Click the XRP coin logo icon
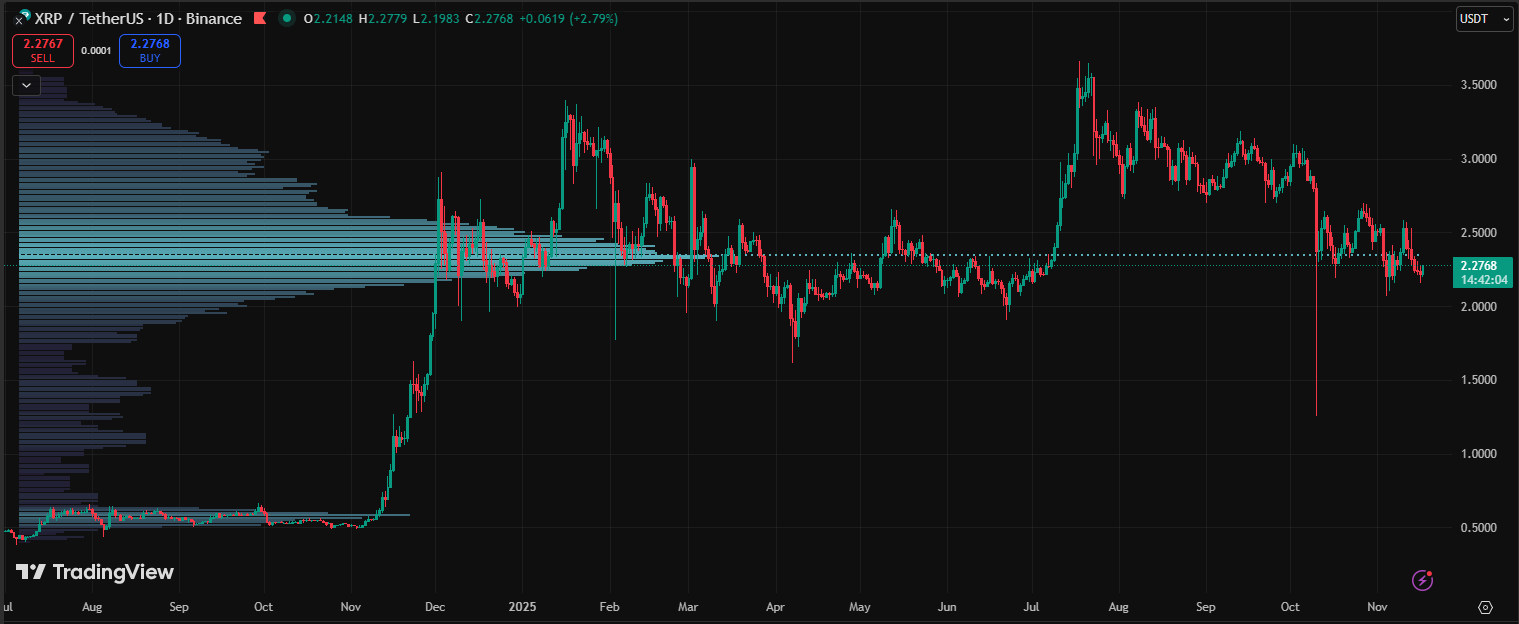This screenshot has height=624, width=1519. (20, 19)
